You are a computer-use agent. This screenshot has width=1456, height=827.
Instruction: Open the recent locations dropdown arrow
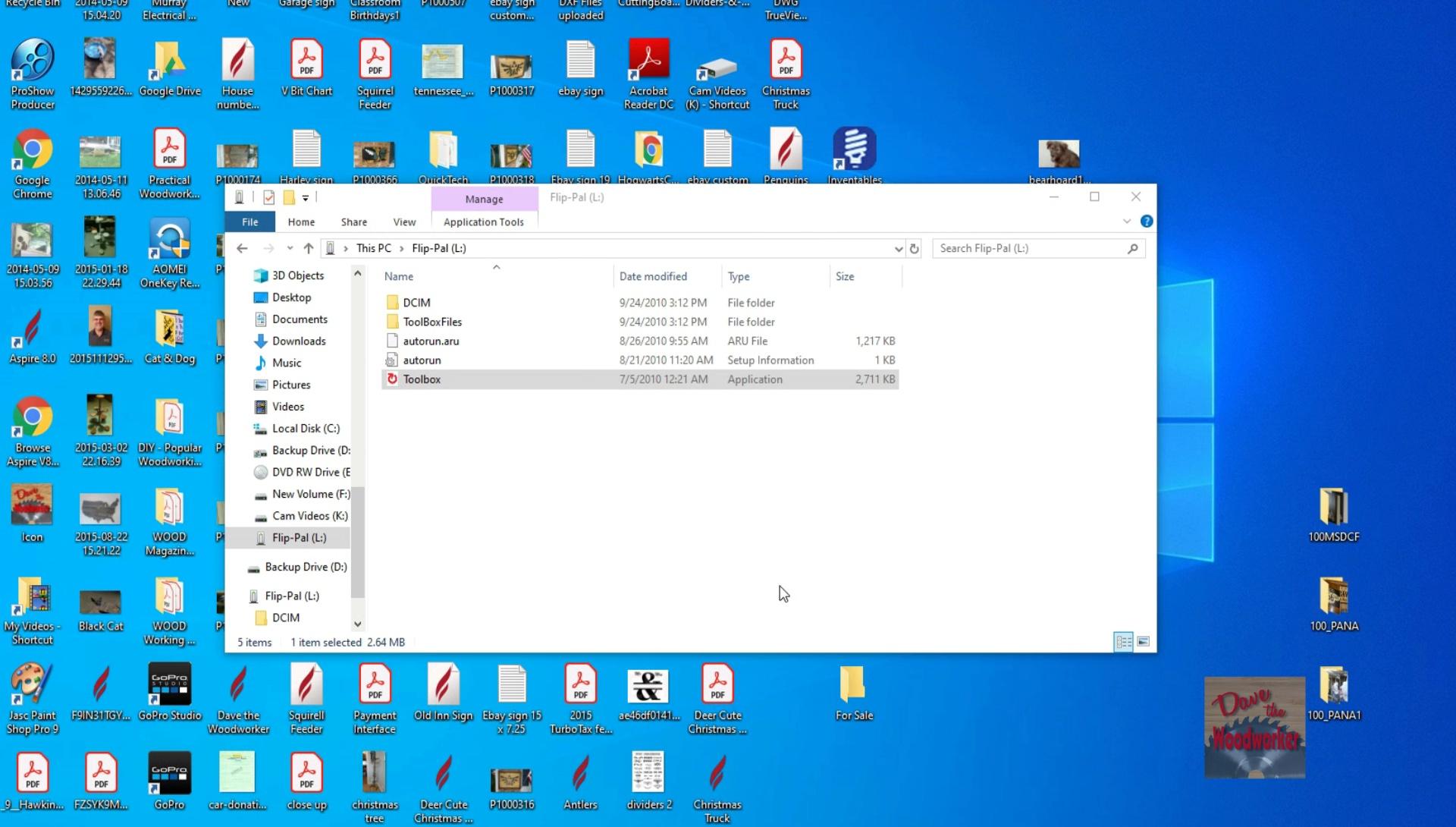pyautogui.click(x=290, y=249)
